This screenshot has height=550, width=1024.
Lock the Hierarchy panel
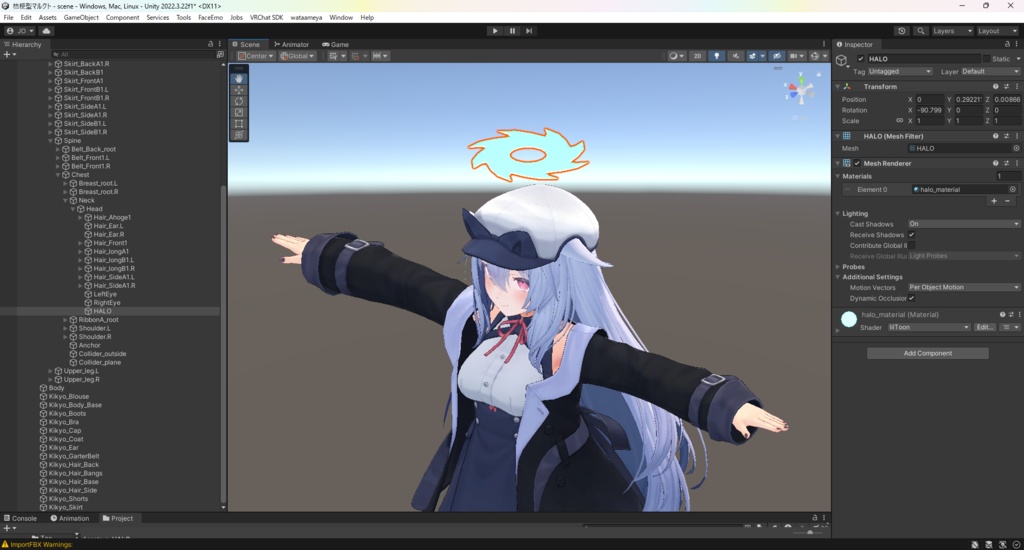210,44
